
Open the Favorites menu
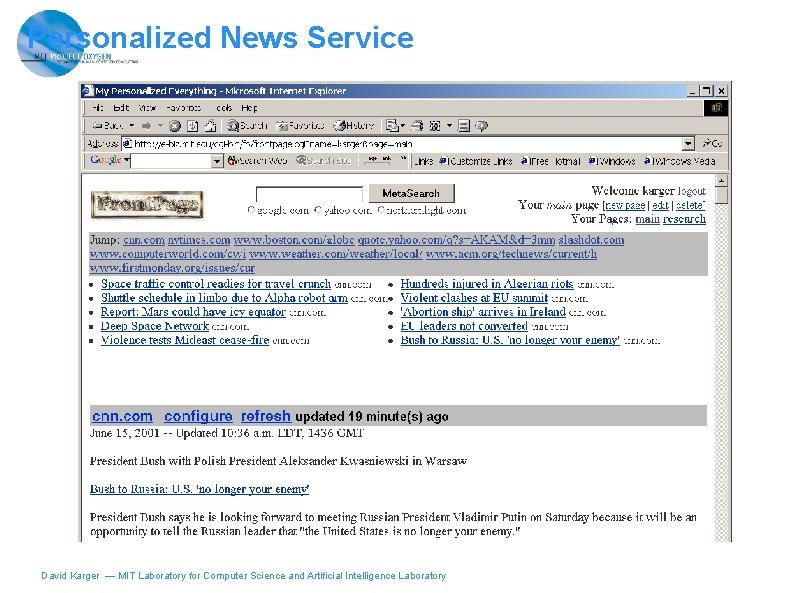(183, 107)
